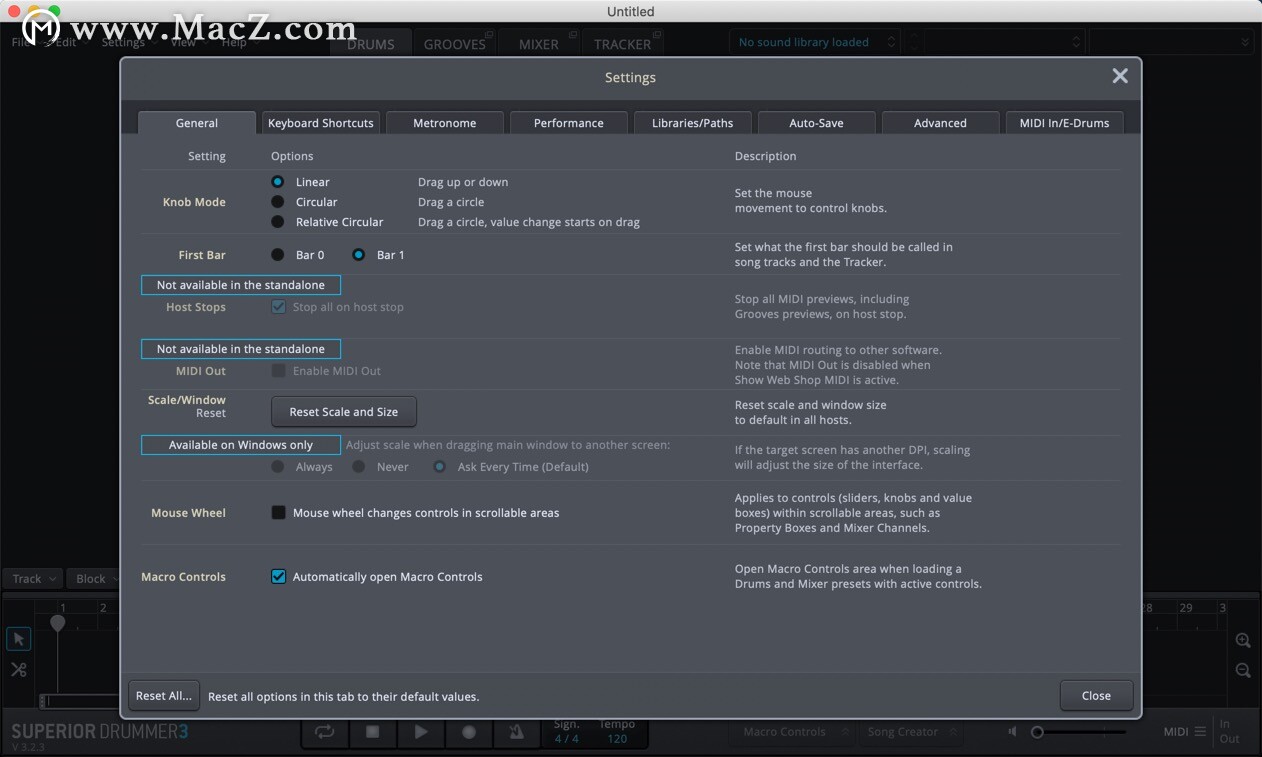Open the rightmost header dropdown with double chevron

(1171, 42)
